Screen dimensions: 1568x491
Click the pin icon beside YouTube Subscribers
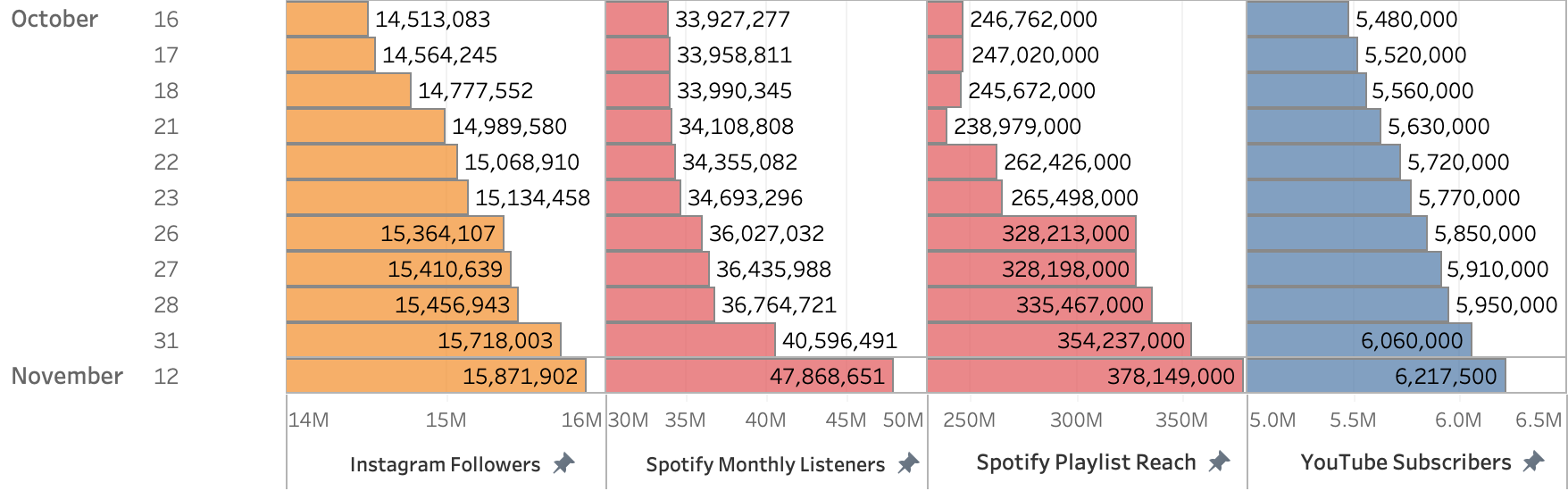[1533, 462]
